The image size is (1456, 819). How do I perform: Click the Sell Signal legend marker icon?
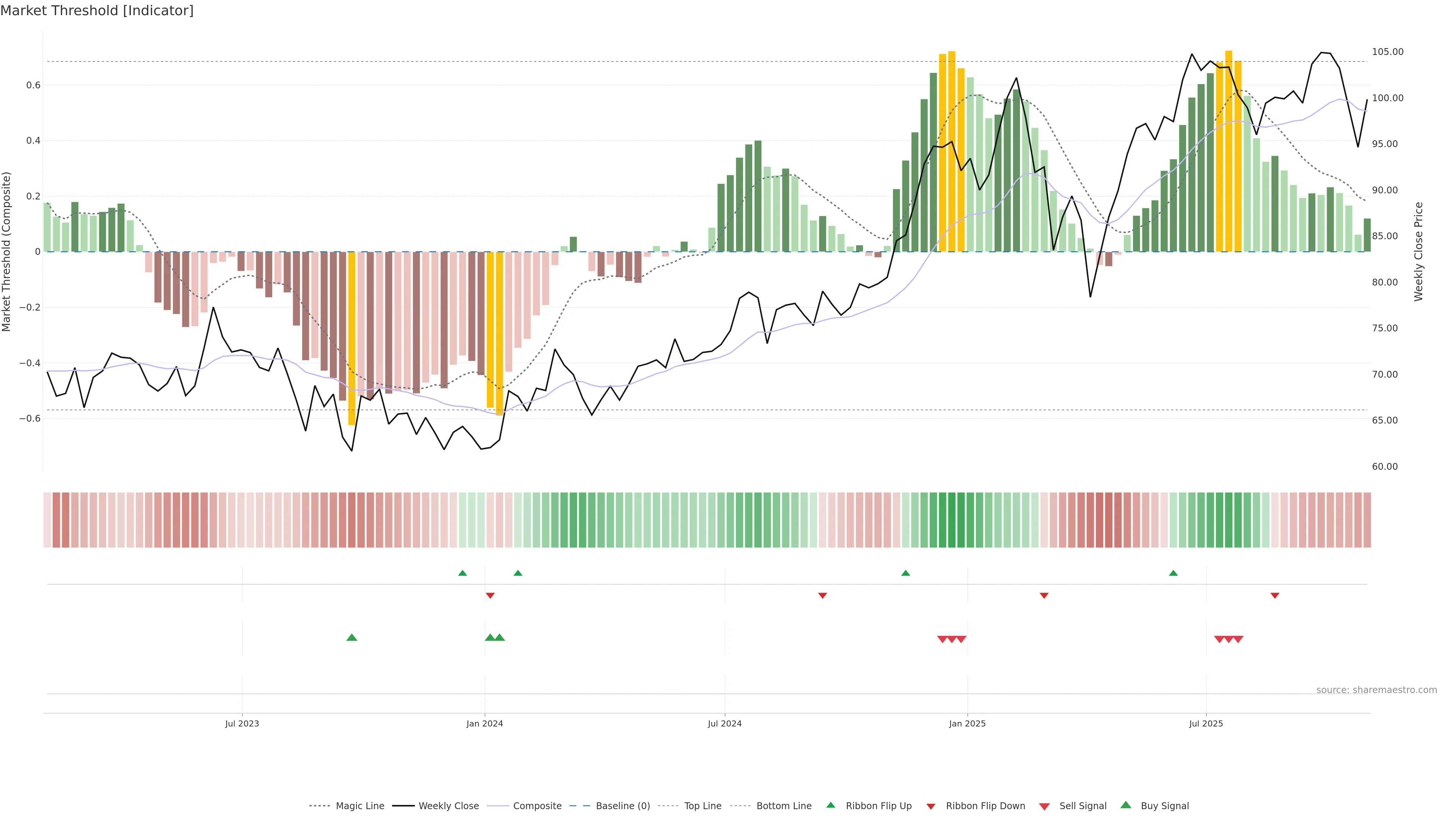coord(1044,806)
